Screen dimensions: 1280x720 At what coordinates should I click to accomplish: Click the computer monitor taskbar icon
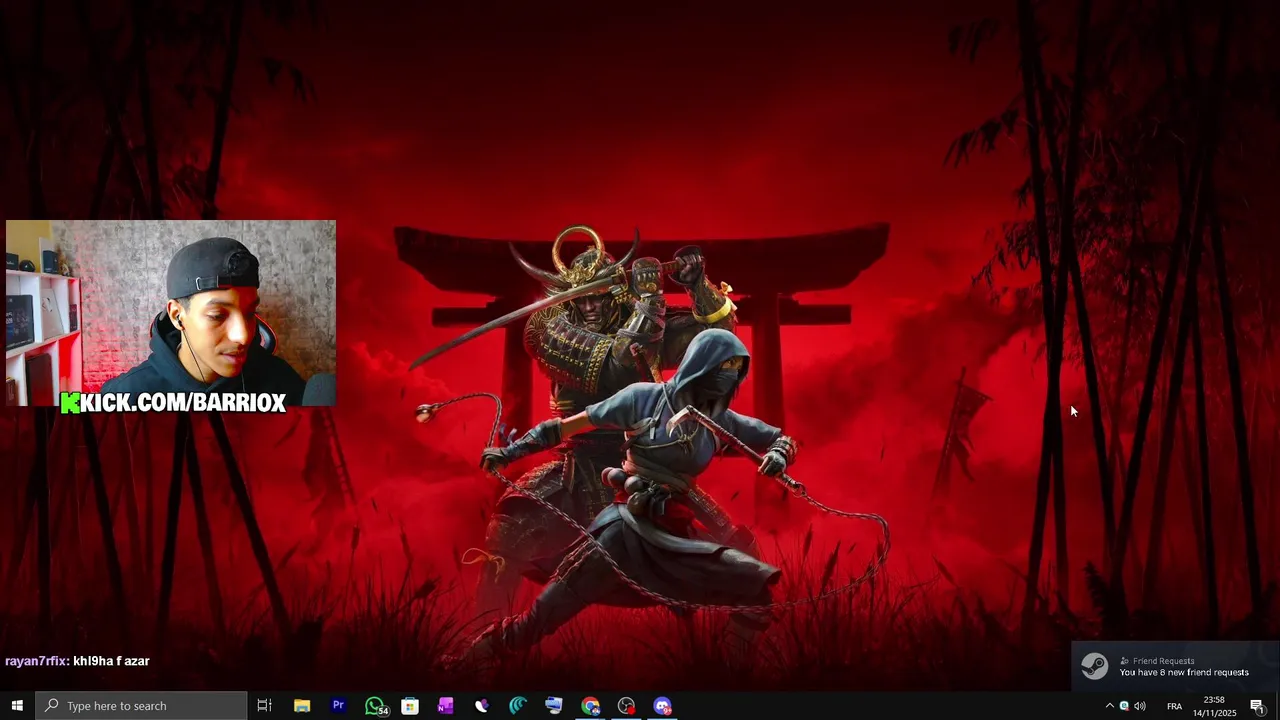(554, 706)
